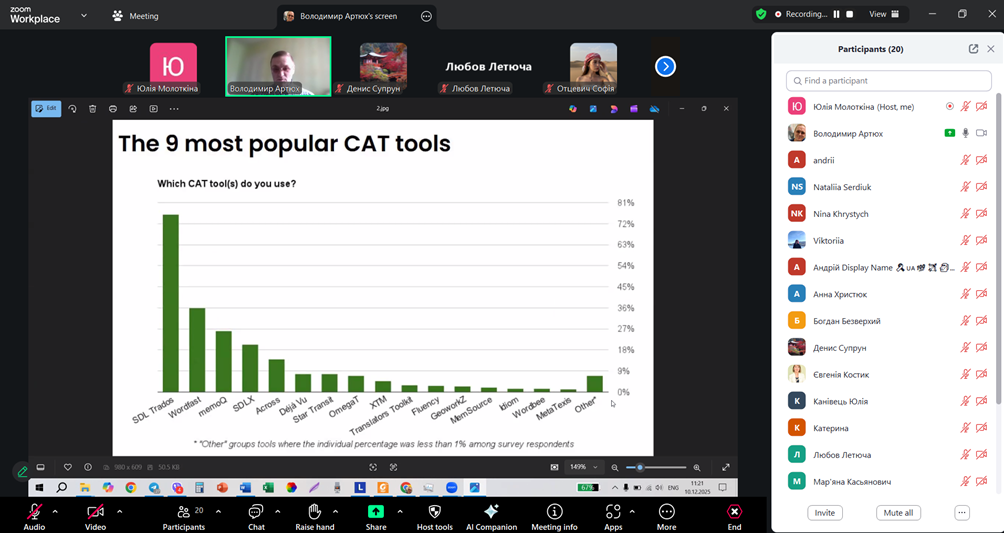Open the View dropdown at top right
The height and width of the screenshot is (533, 1004).
(883, 14)
